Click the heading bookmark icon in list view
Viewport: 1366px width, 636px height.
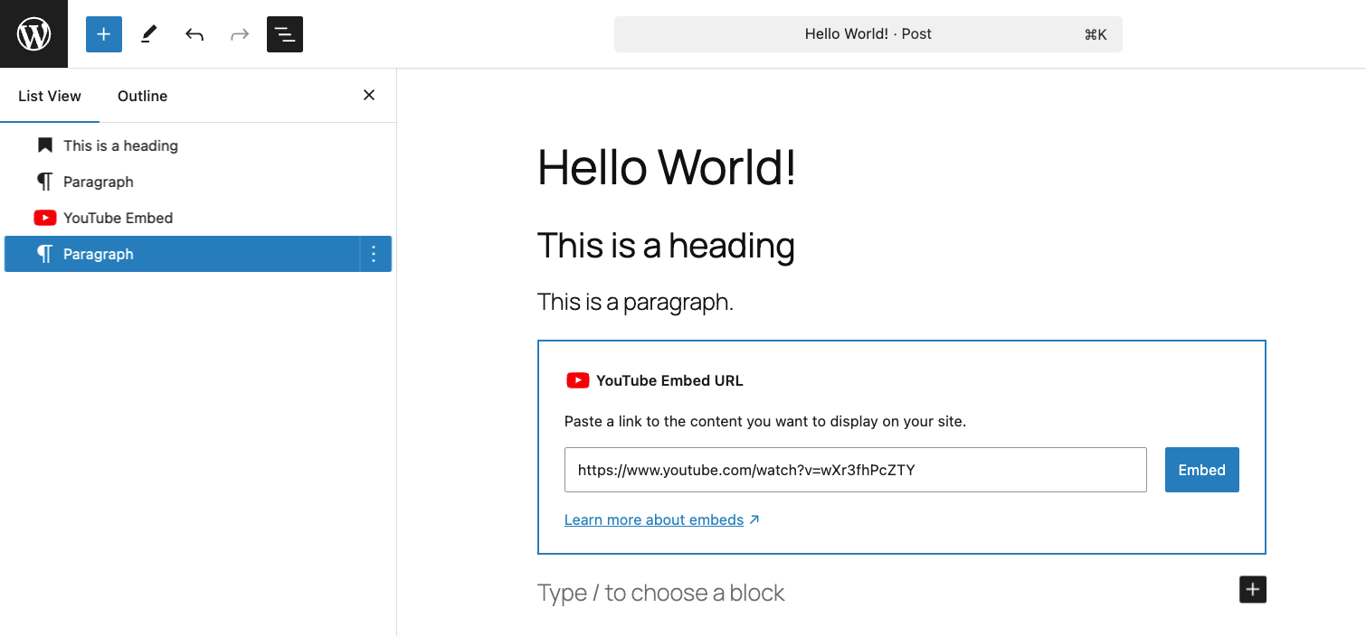[x=44, y=145]
